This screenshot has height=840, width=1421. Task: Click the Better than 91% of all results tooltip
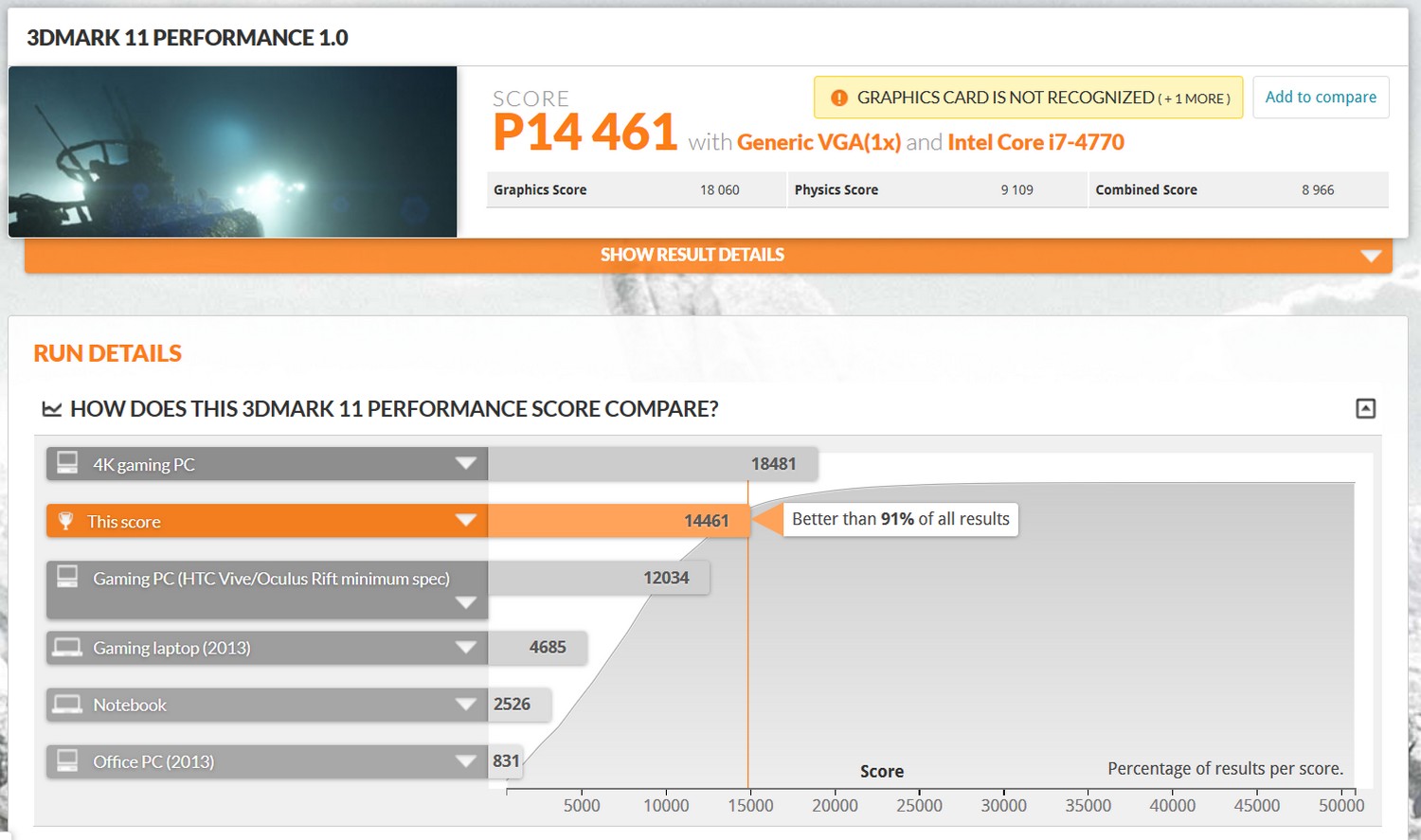pyautogui.click(x=900, y=519)
